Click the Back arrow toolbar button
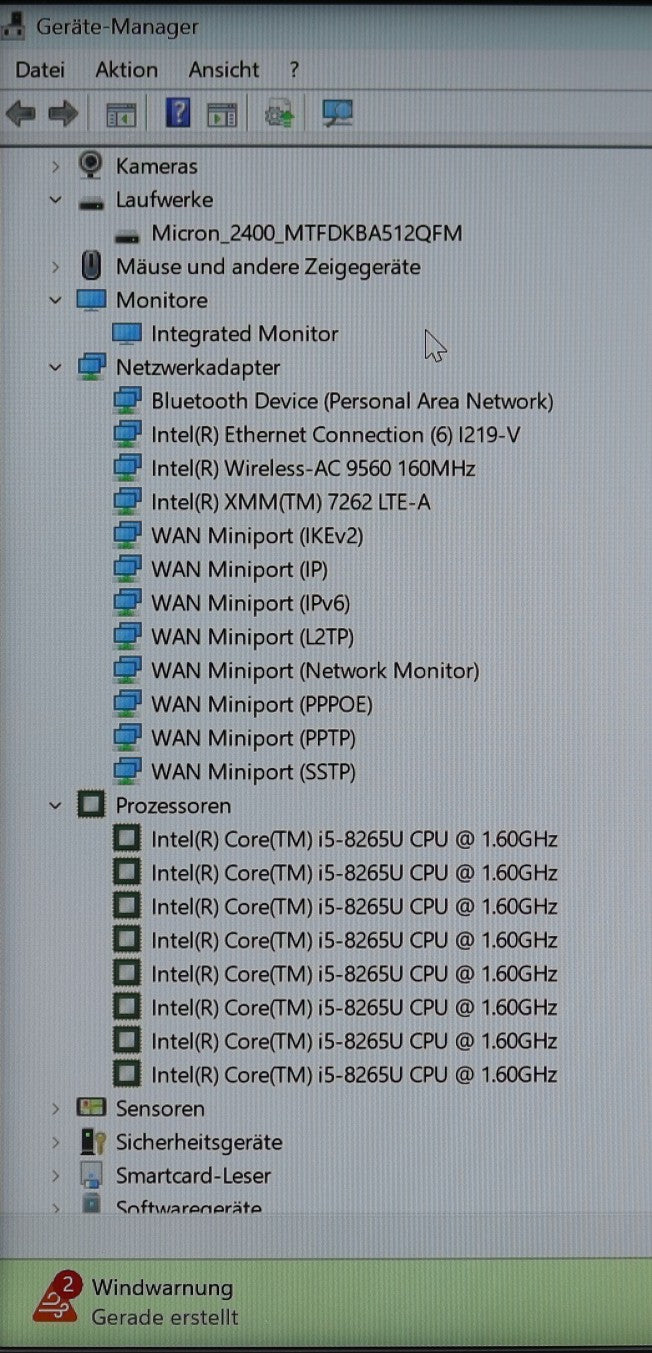This screenshot has height=1353, width=652. tap(20, 114)
